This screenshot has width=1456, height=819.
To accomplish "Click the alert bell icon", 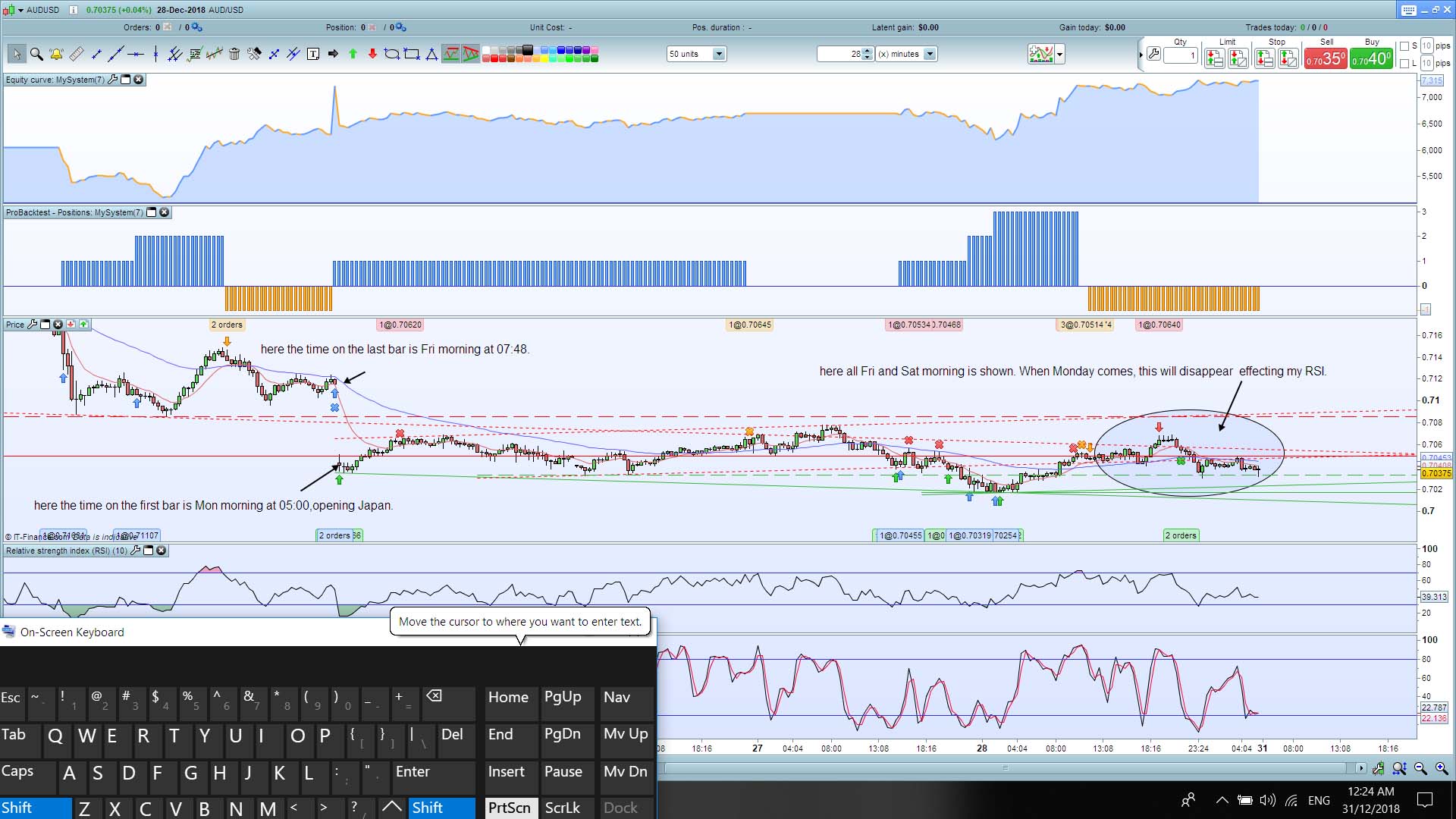I will pyautogui.click(x=56, y=54).
